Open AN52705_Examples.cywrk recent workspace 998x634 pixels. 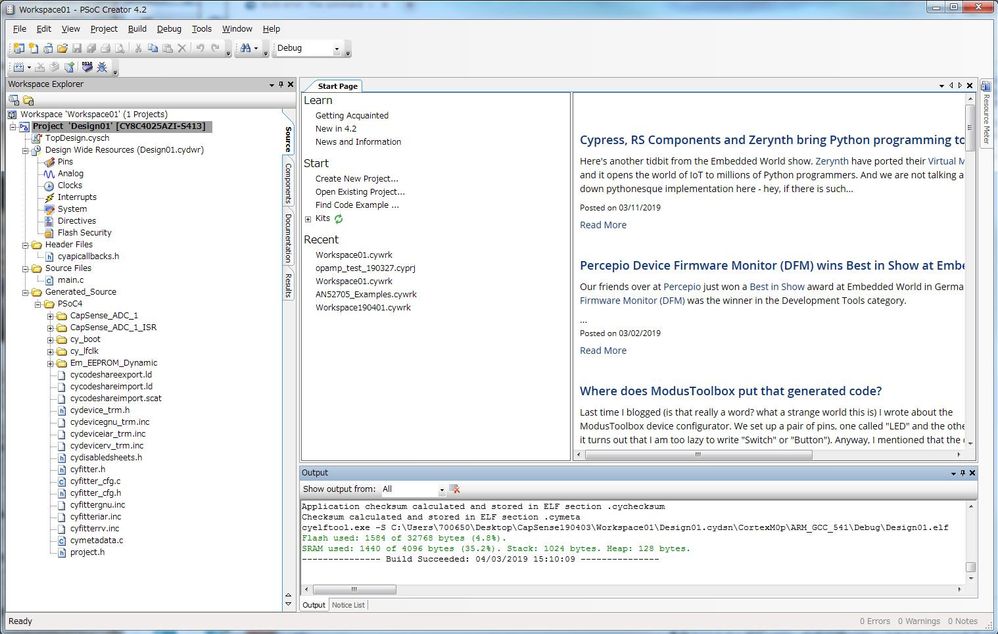(x=366, y=294)
